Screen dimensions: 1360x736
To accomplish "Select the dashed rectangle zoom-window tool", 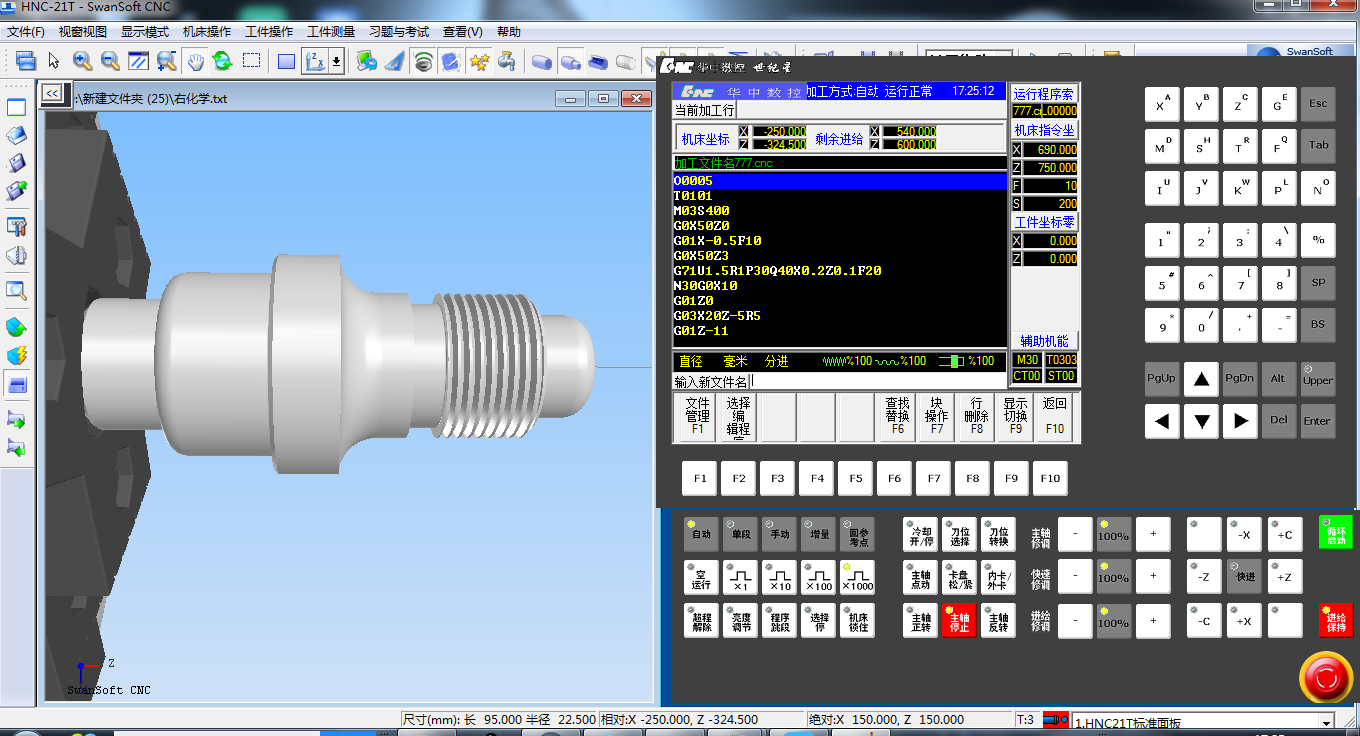I will (x=251, y=61).
